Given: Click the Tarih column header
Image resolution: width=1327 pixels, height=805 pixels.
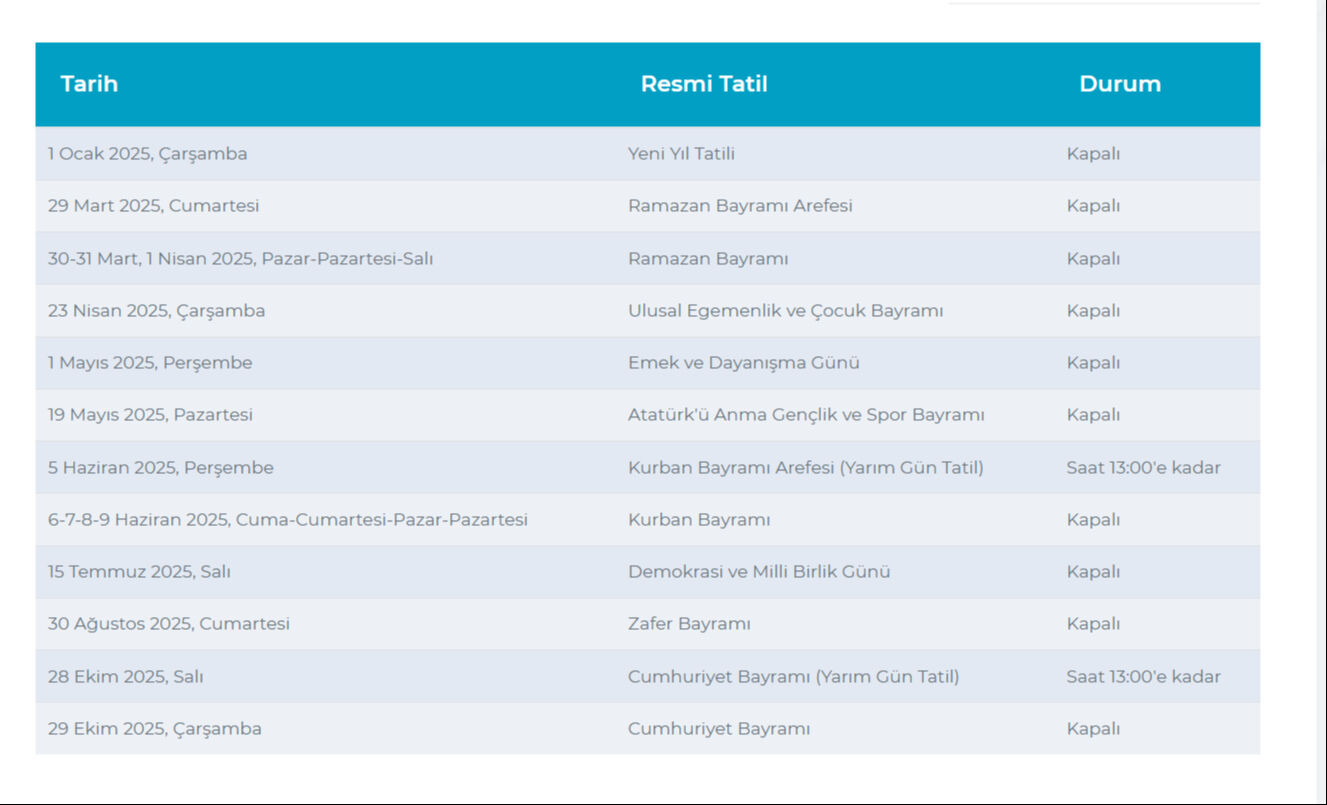Looking at the screenshot, I should [x=89, y=84].
